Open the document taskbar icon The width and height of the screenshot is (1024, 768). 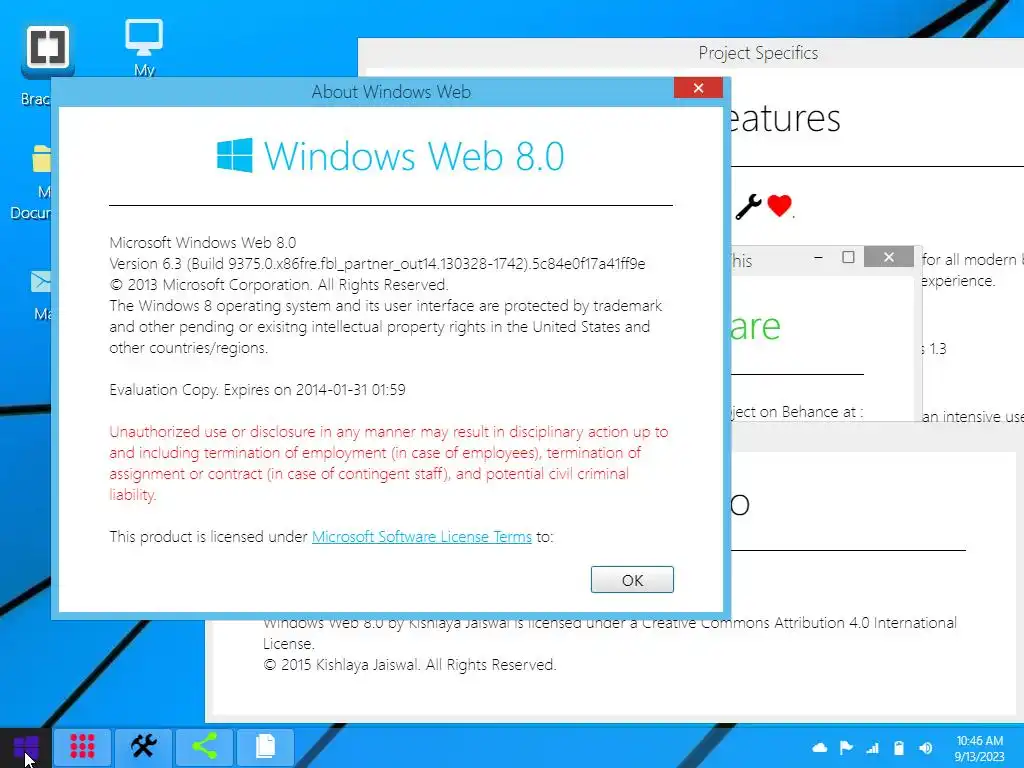265,746
